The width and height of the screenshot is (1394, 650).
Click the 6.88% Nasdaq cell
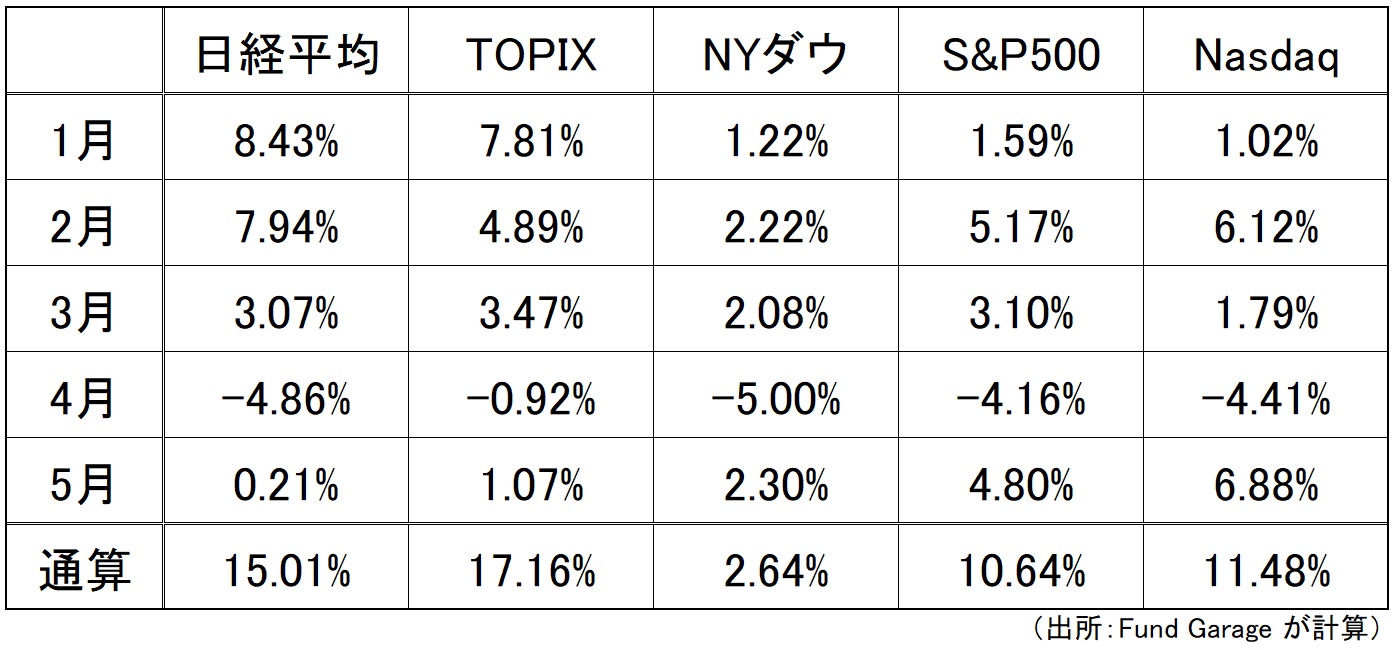tap(1266, 487)
